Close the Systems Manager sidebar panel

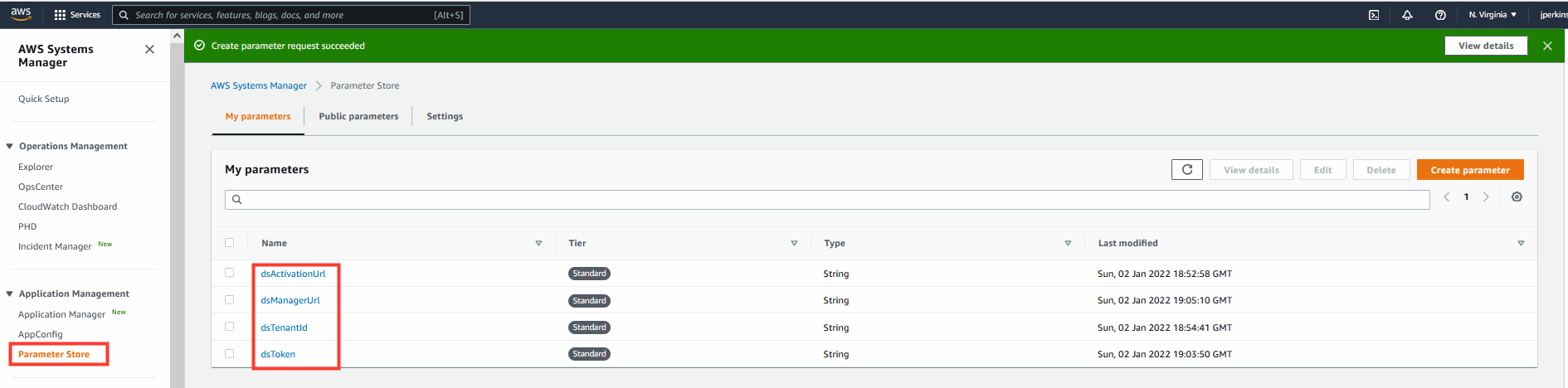149,50
